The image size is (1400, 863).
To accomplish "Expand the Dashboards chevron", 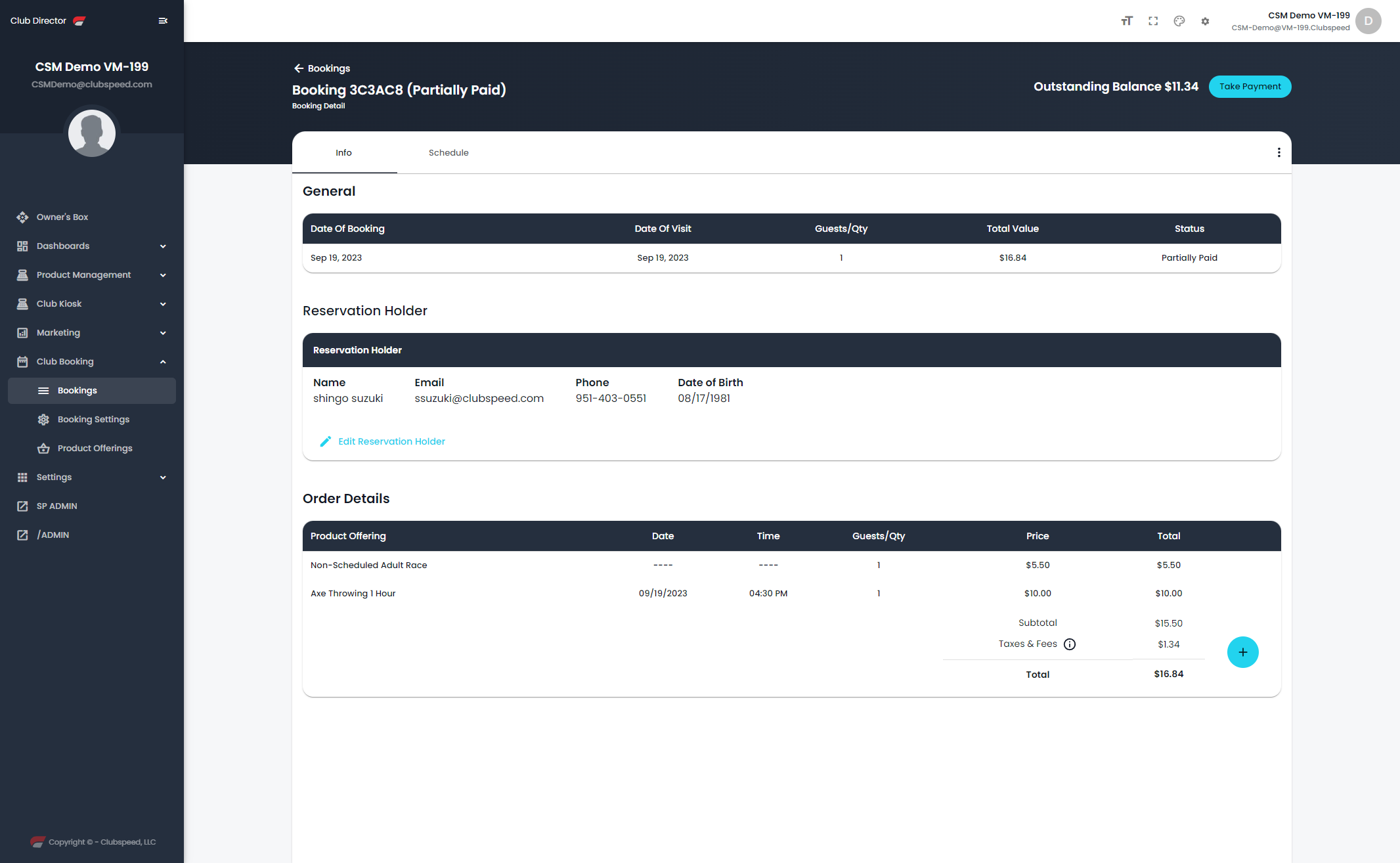I will click(x=163, y=246).
